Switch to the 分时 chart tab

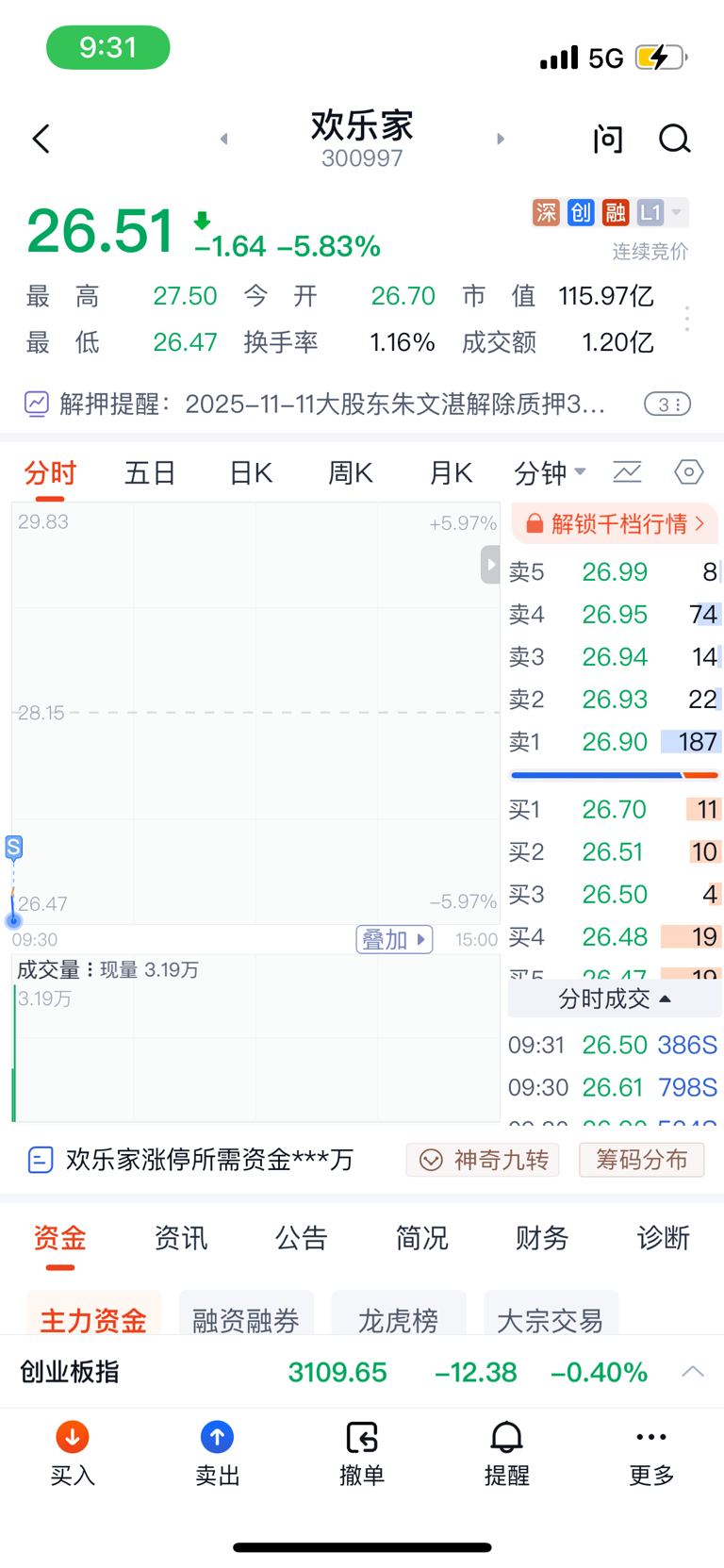click(x=50, y=472)
